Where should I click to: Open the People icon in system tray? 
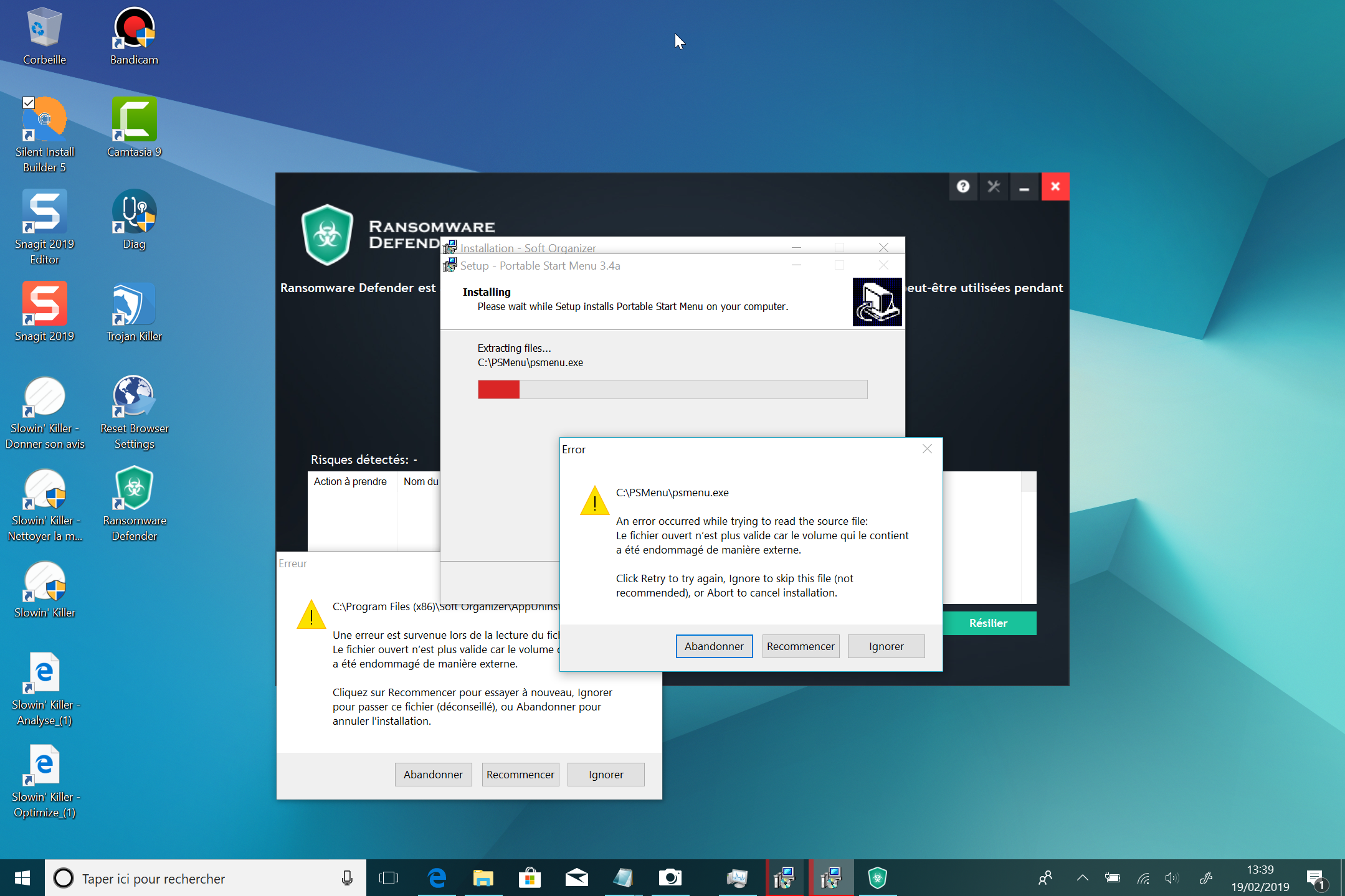(1045, 878)
